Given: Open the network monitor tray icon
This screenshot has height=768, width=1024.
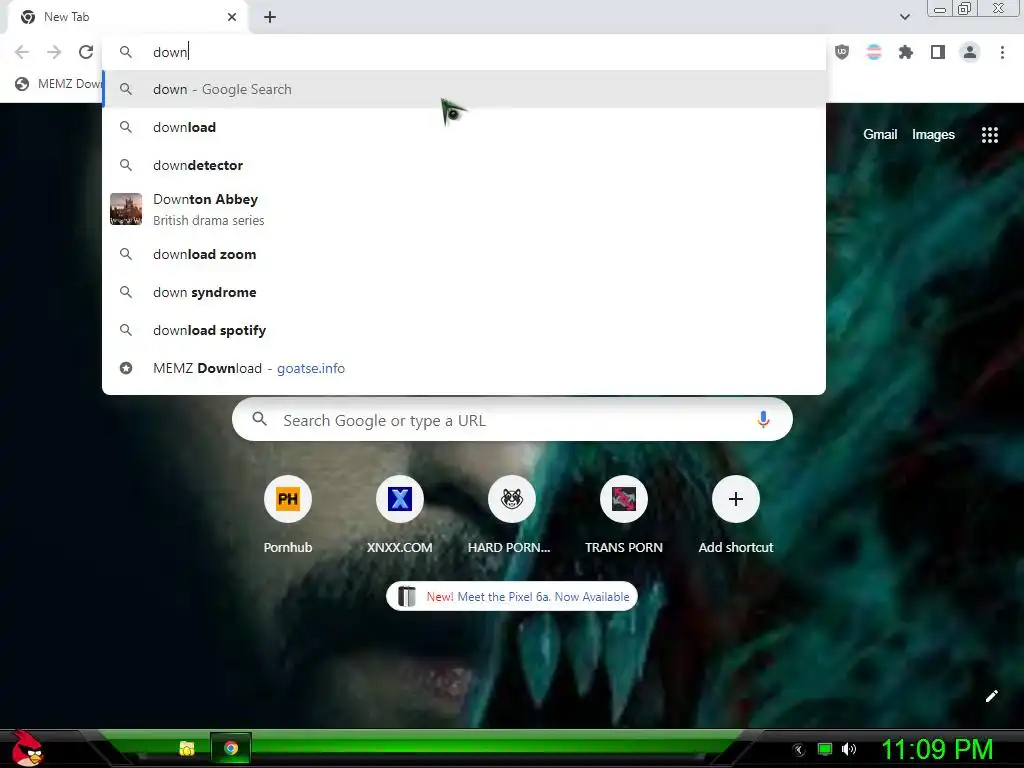Looking at the screenshot, I should (825, 749).
